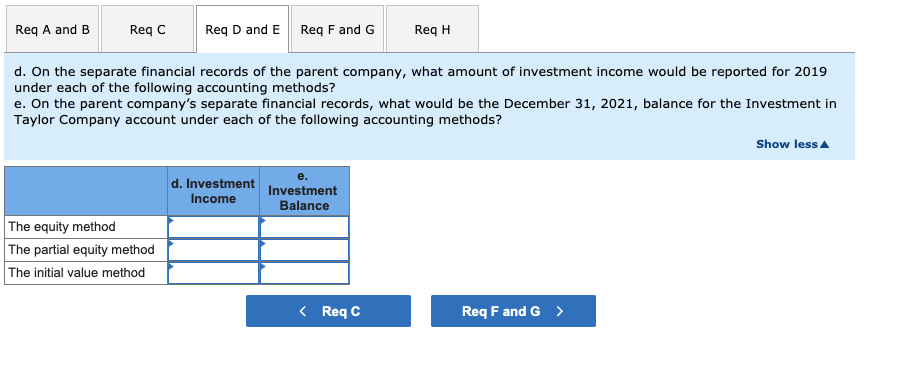This screenshot has width=910, height=376.
Task: Select the 'd. Investment Income' column header
Action: [213, 191]
